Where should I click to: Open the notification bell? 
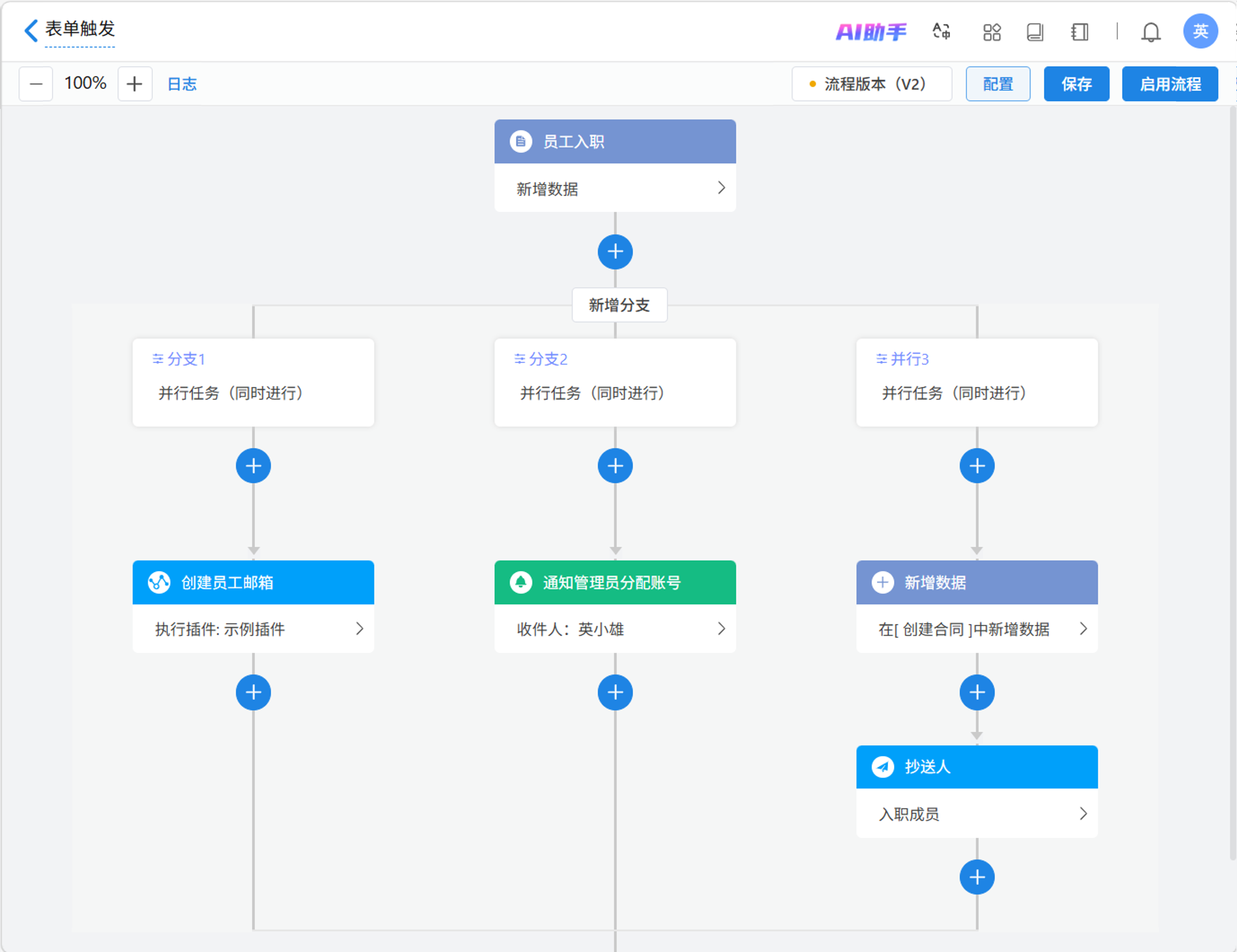(1150, 32)
